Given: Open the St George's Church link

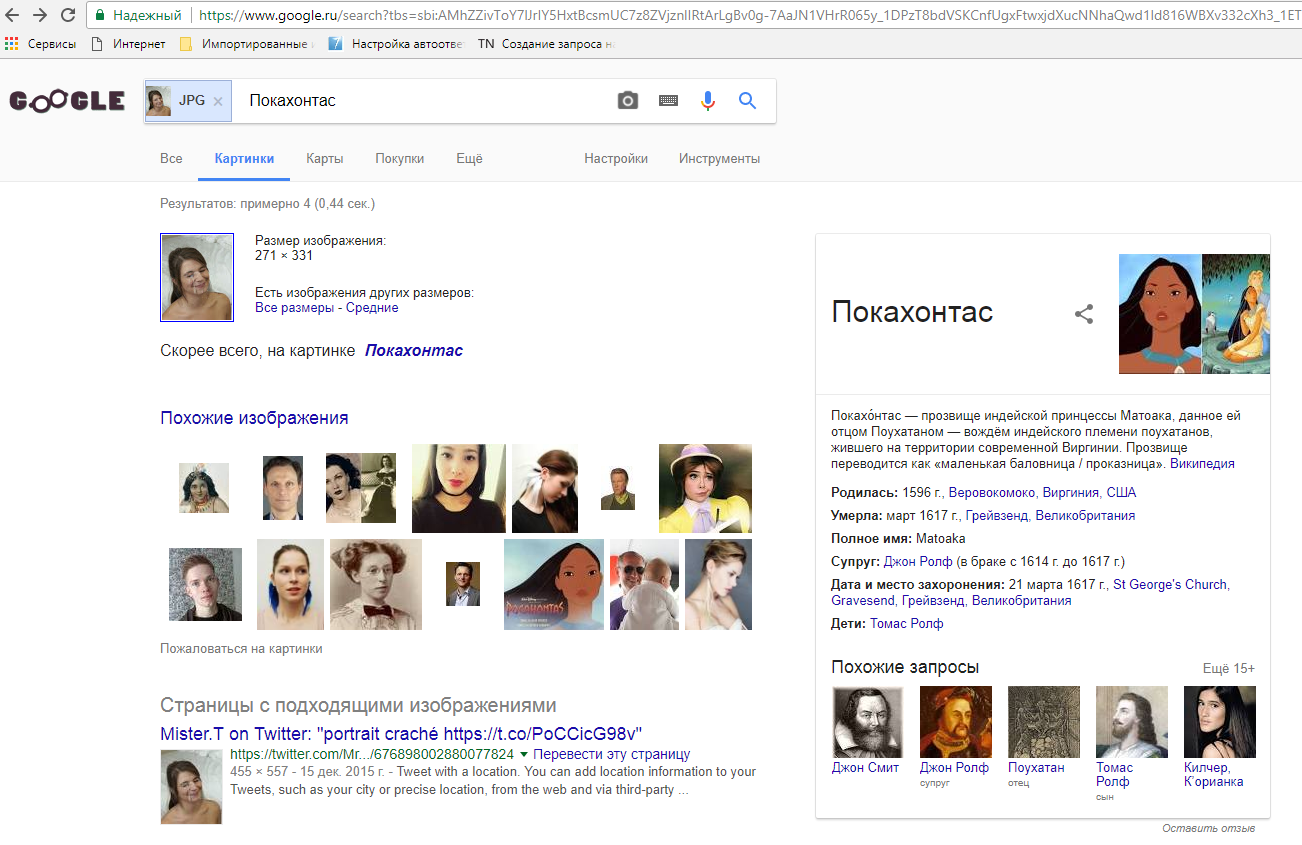Looking at the screenshot, I should click(1171, 584).
